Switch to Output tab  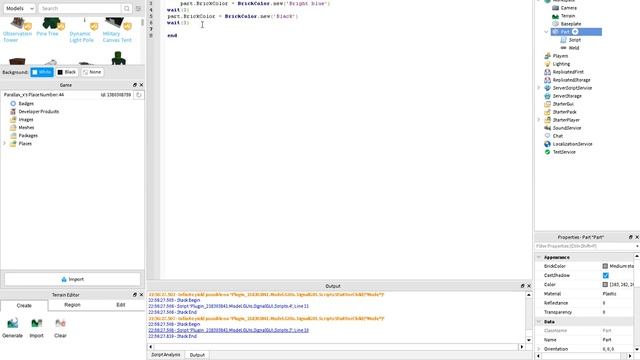click(x=197, y=355)
